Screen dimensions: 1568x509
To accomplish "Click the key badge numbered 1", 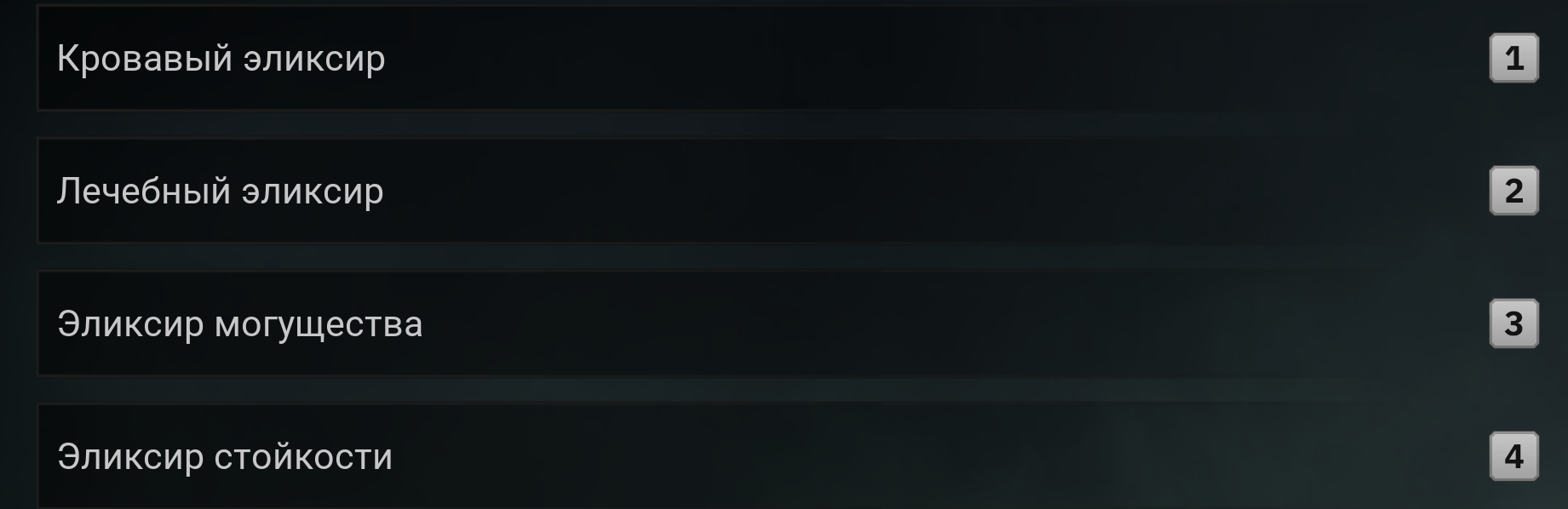I will [1513, 58].
